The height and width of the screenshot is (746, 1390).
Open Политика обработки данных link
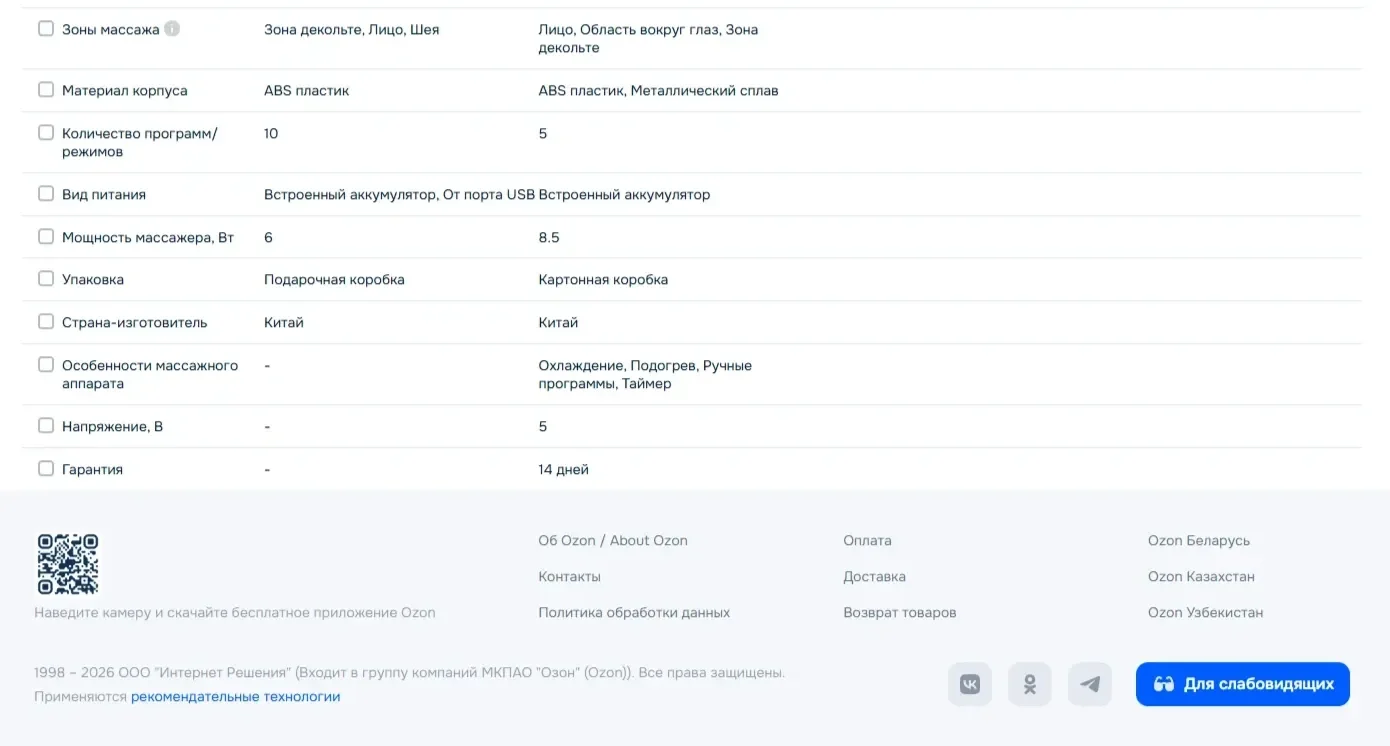[x=634, y=612]
